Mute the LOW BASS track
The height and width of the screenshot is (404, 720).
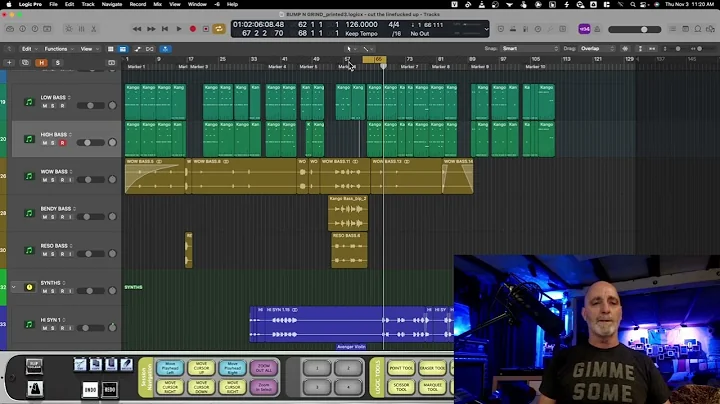pos(45,106)
